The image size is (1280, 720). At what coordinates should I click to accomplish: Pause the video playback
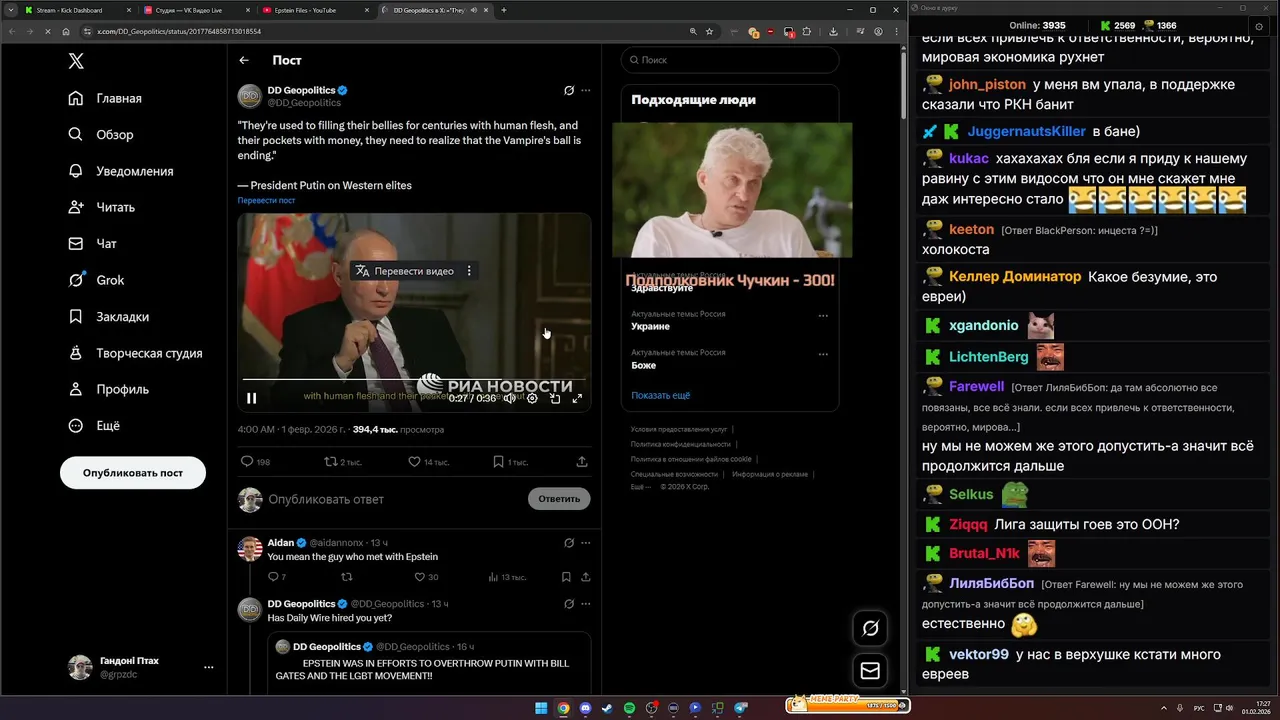(x=252, y=398)
